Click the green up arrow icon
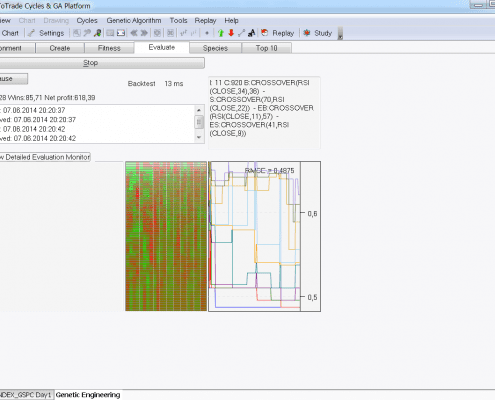The width and height of the screenshot is (495, 400). [x=220, y=33]
